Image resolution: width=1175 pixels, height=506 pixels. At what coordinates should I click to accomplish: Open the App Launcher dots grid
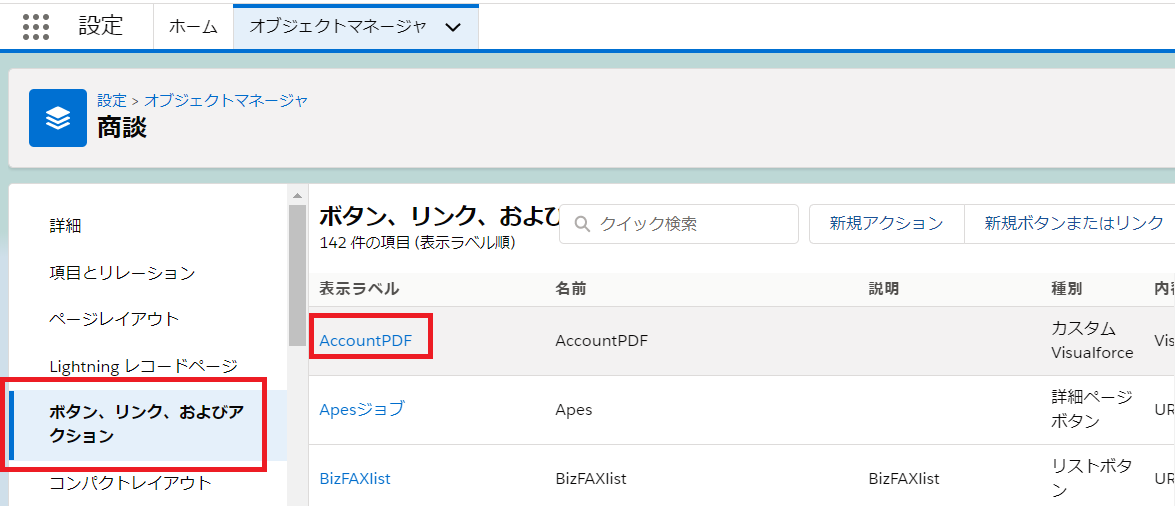36,27
